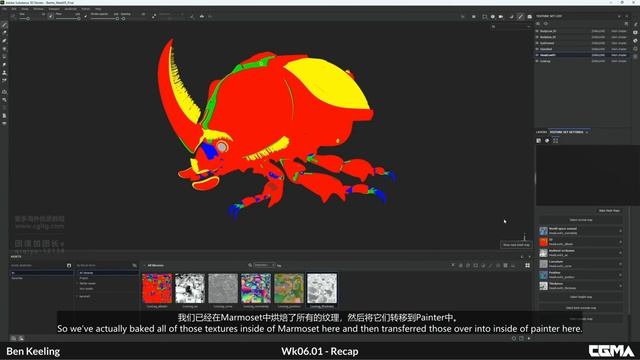Click the eye icon in Texture Set List header

pyautogui.click(x=546, y=24)
